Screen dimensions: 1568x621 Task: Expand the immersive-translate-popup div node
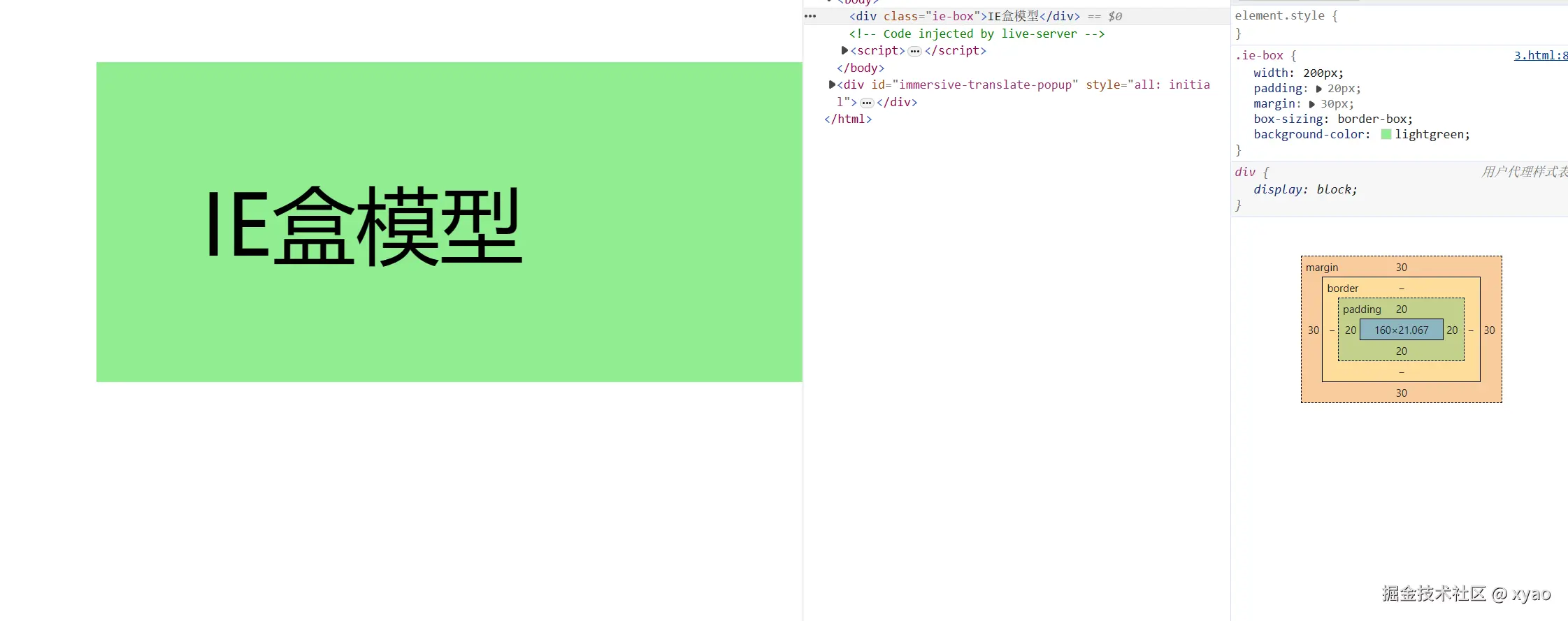(x=832, y=85)
